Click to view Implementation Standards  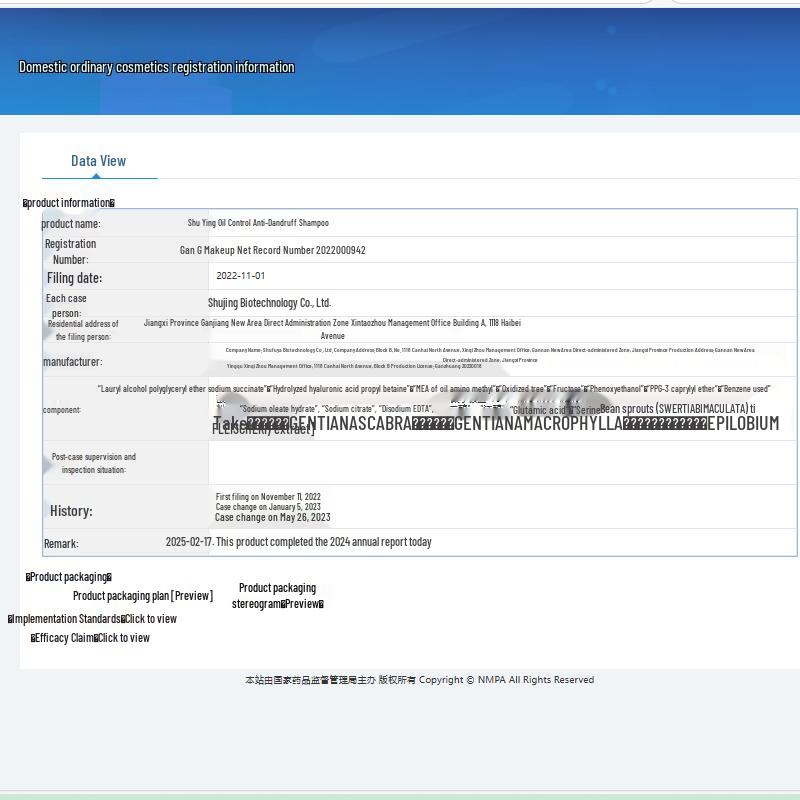[150, 619]
